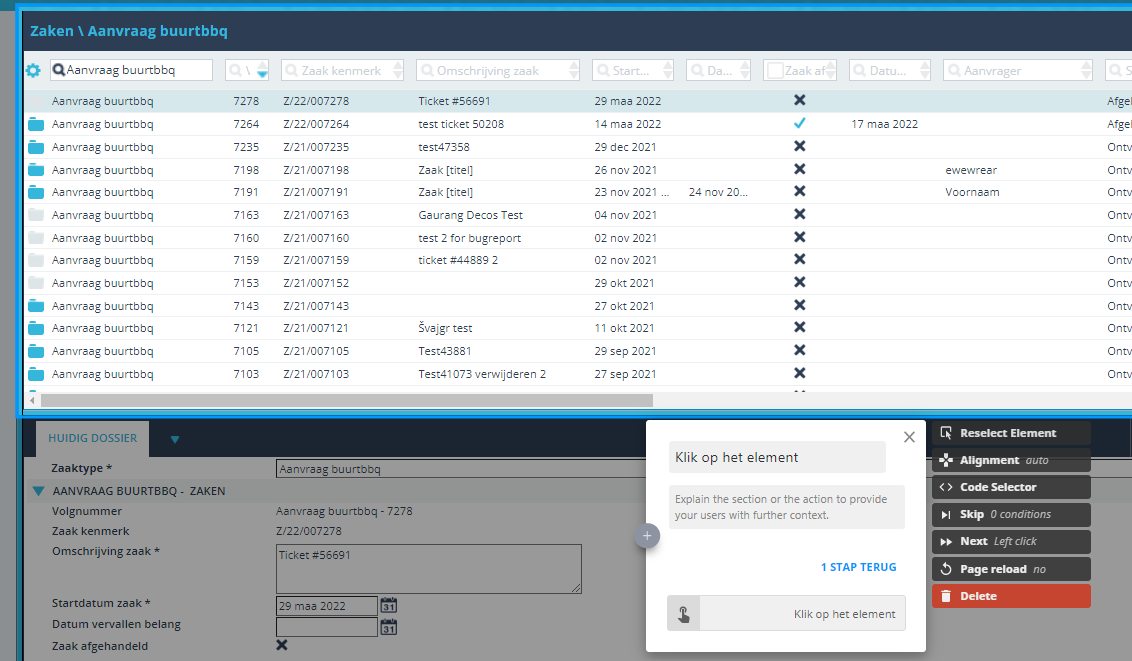Click the 1 STAP TERUG link
The height and width of the screenshot is (661, 1132).
(x=858, y=567)
